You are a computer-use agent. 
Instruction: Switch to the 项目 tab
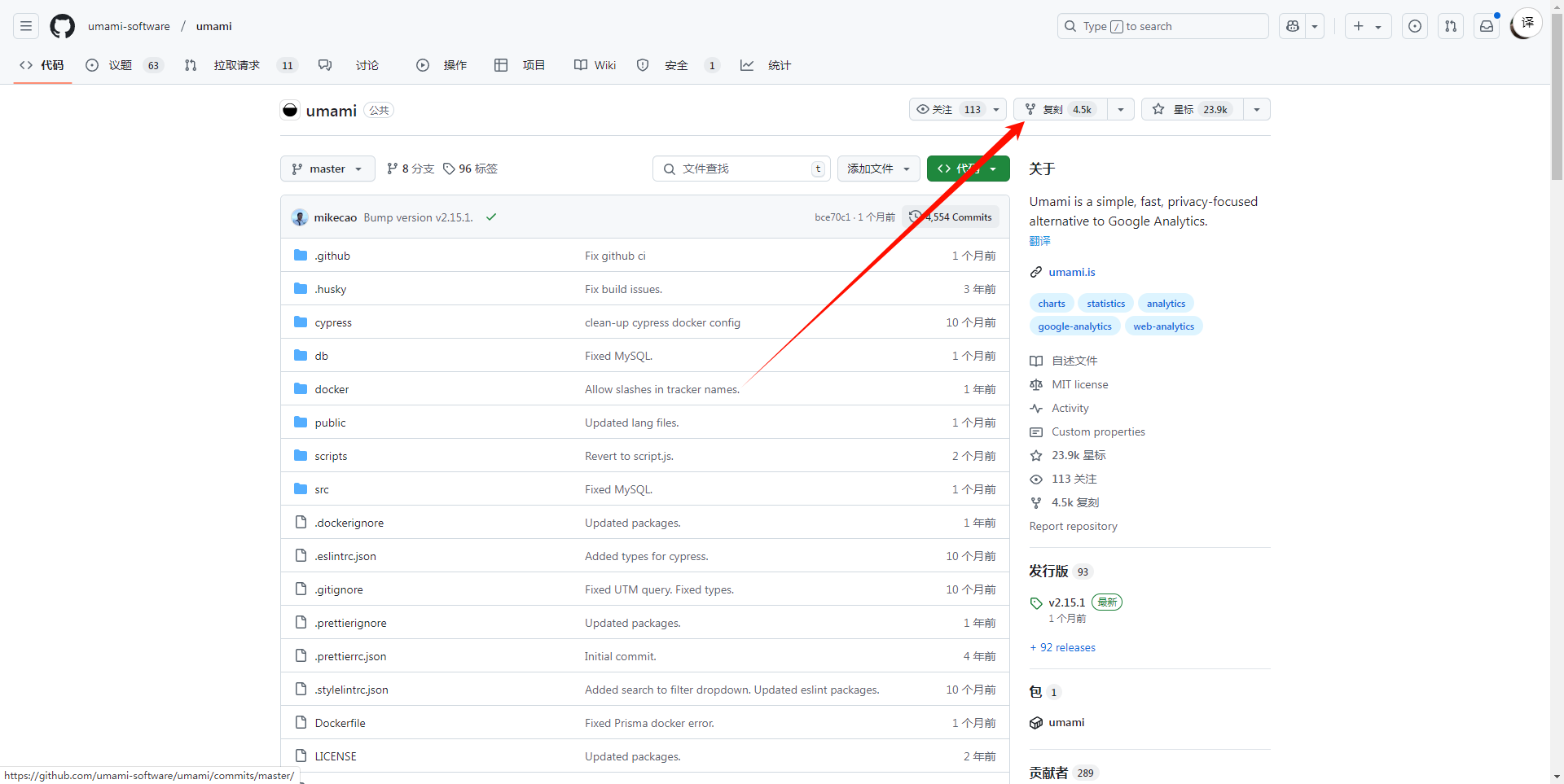point(520,65)
